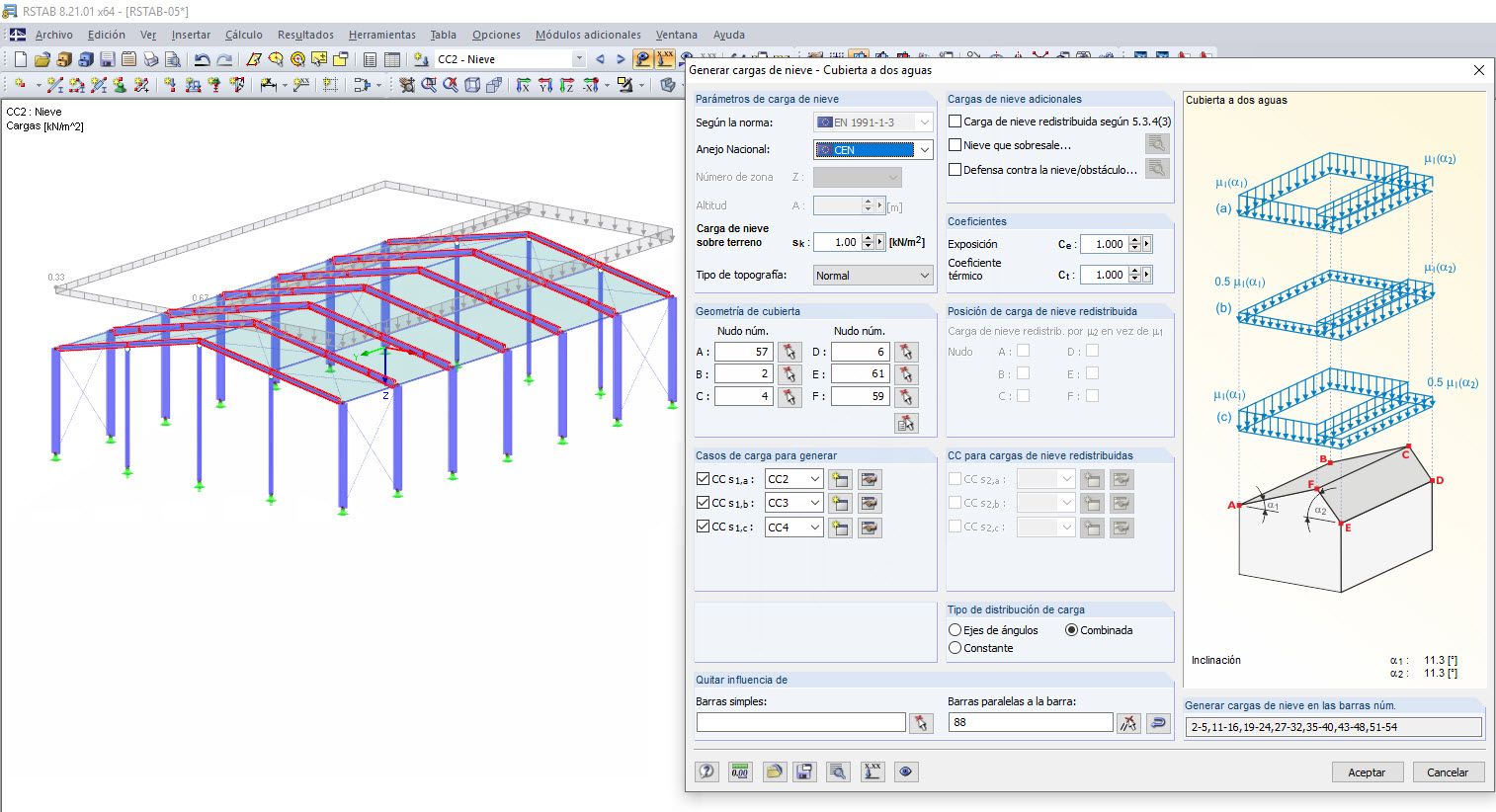Pick node E graphically in Geometría de cubierta
The width and height of the screenshot is (1496, 812).
[x=906, y=374]
